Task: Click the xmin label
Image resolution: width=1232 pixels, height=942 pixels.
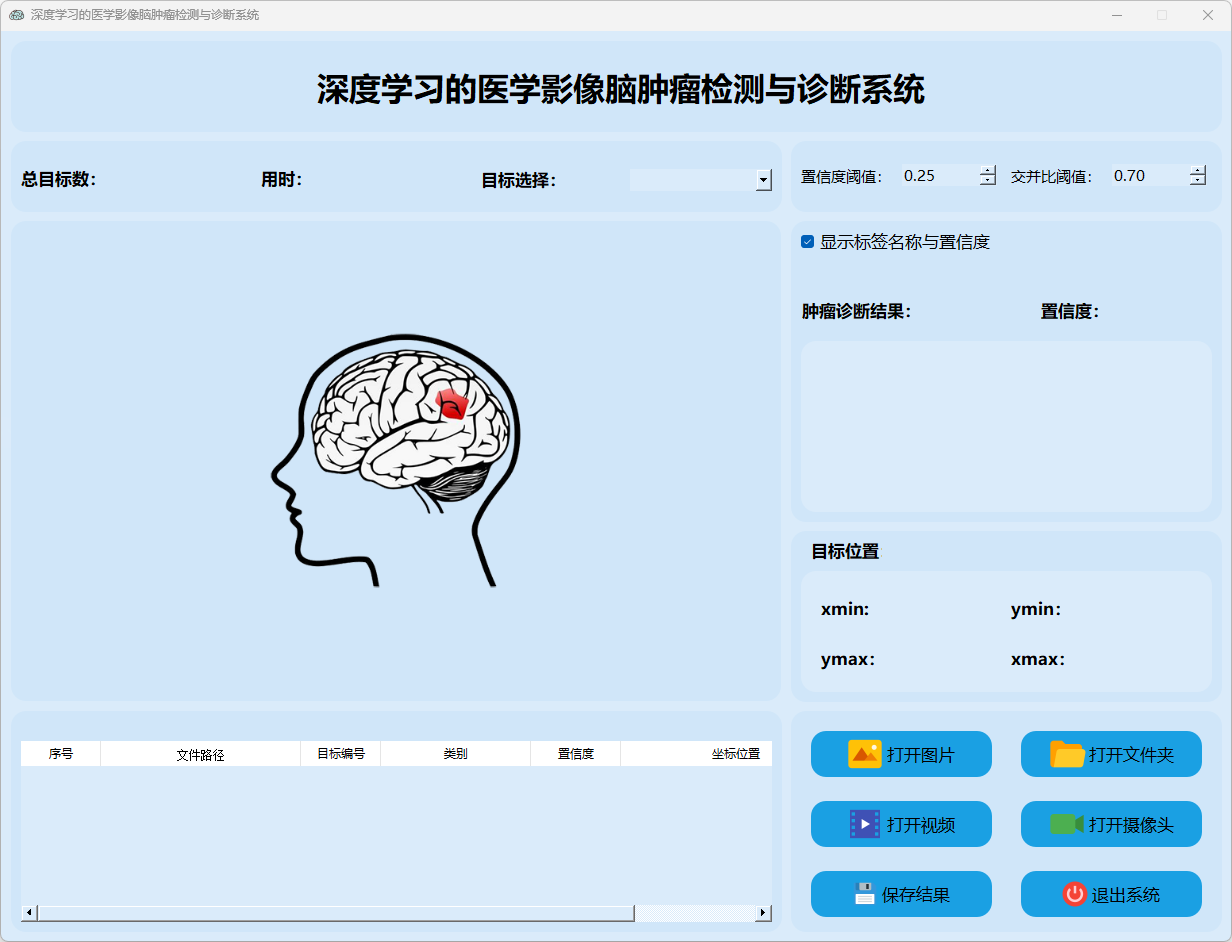Action: (845, 609)
